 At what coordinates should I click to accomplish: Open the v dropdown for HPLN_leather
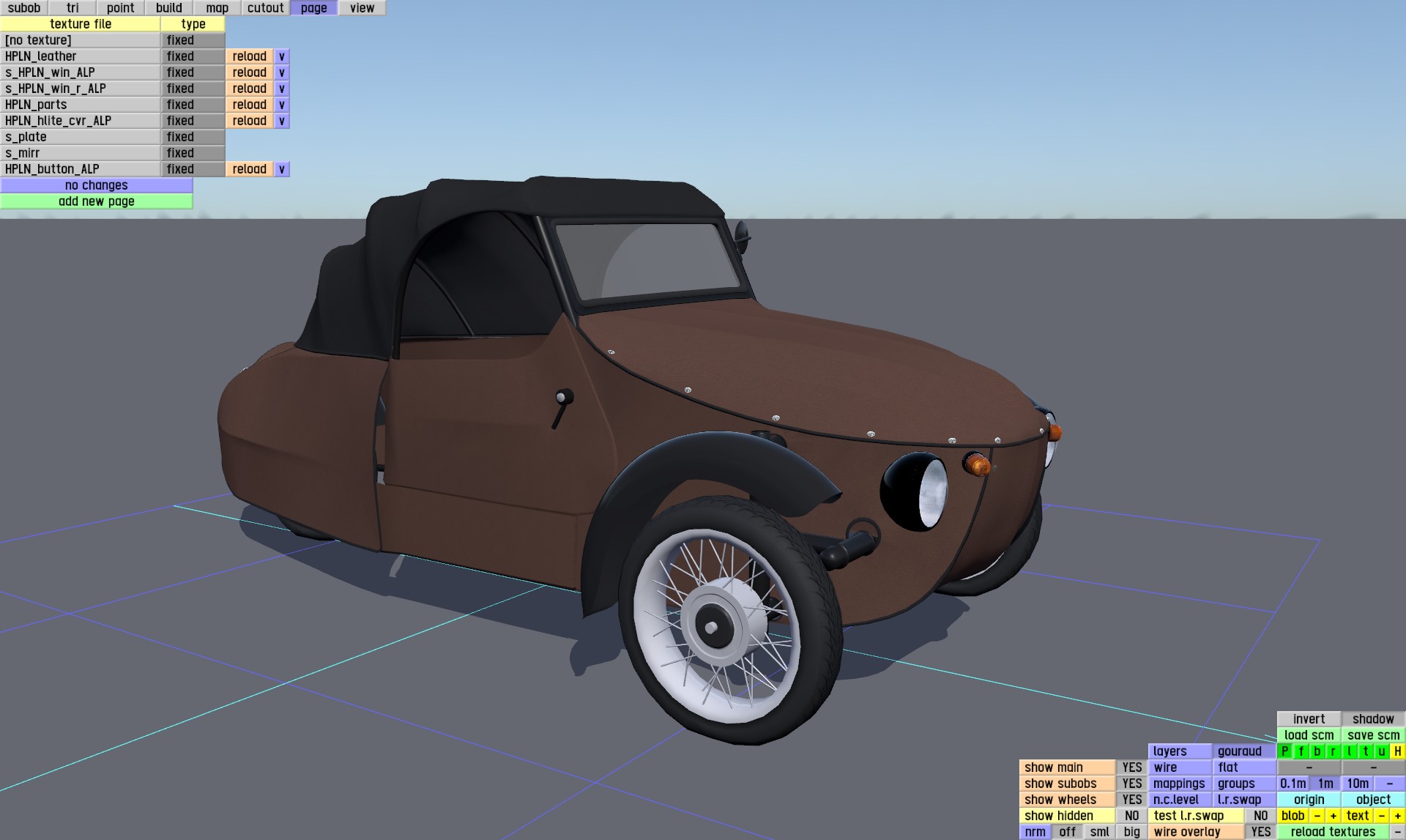[281, 56]
